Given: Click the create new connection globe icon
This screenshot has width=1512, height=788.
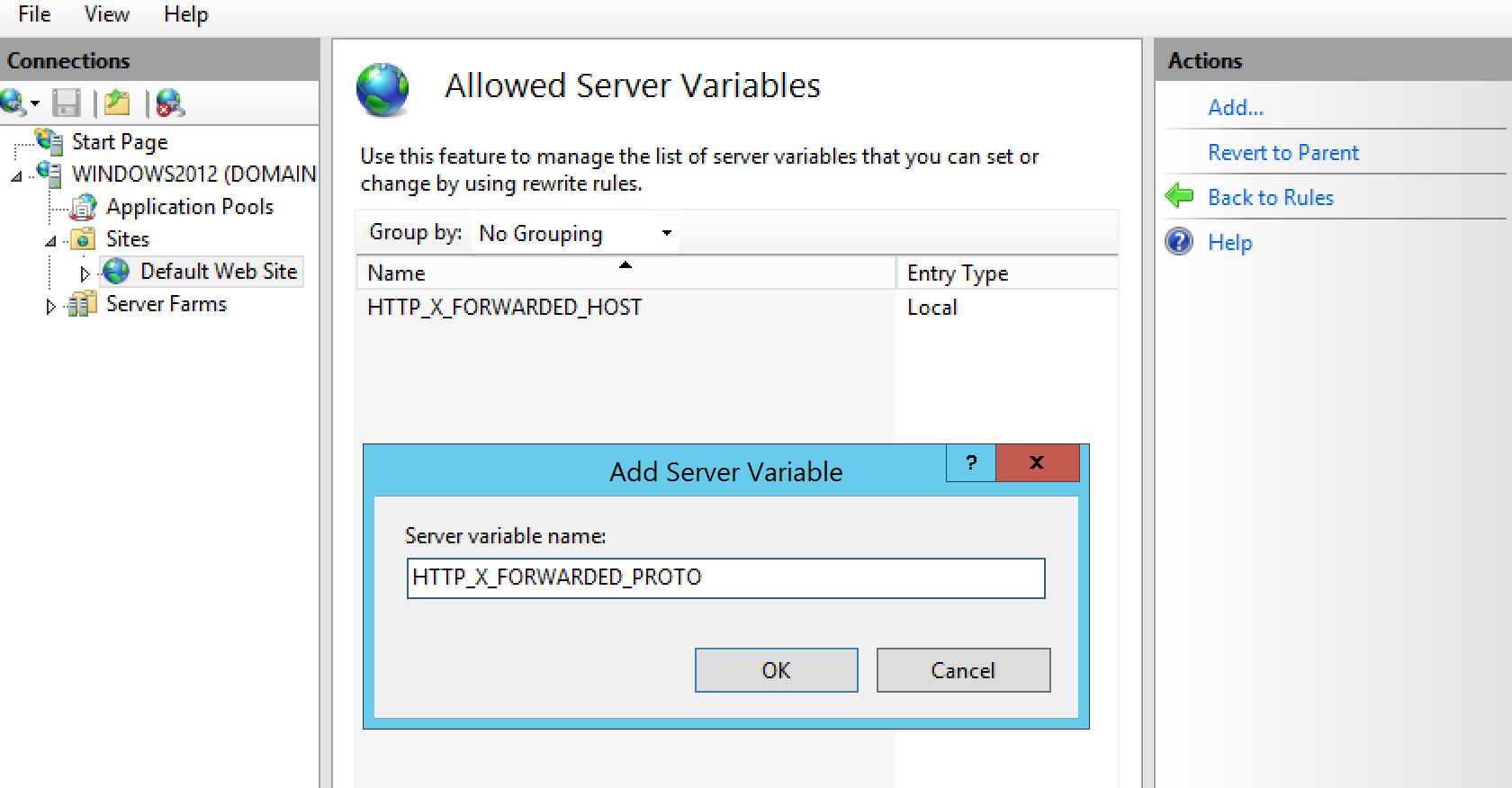Looking at the screenshot, I should (14, 103).
